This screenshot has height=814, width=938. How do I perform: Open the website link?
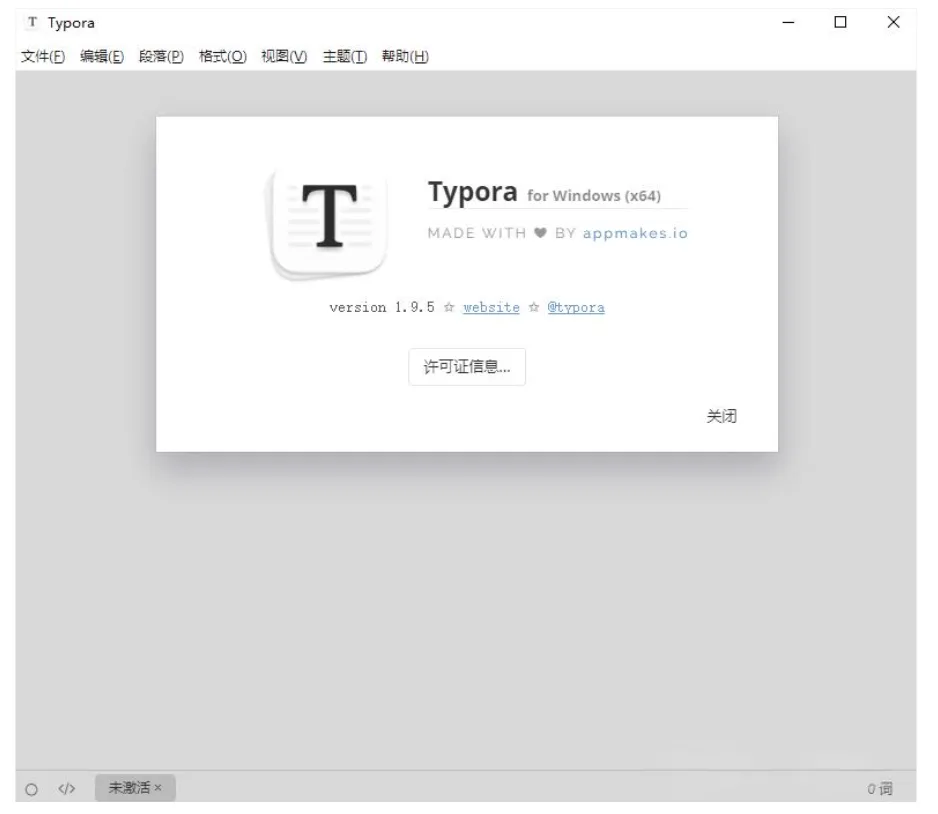point(491,307)
